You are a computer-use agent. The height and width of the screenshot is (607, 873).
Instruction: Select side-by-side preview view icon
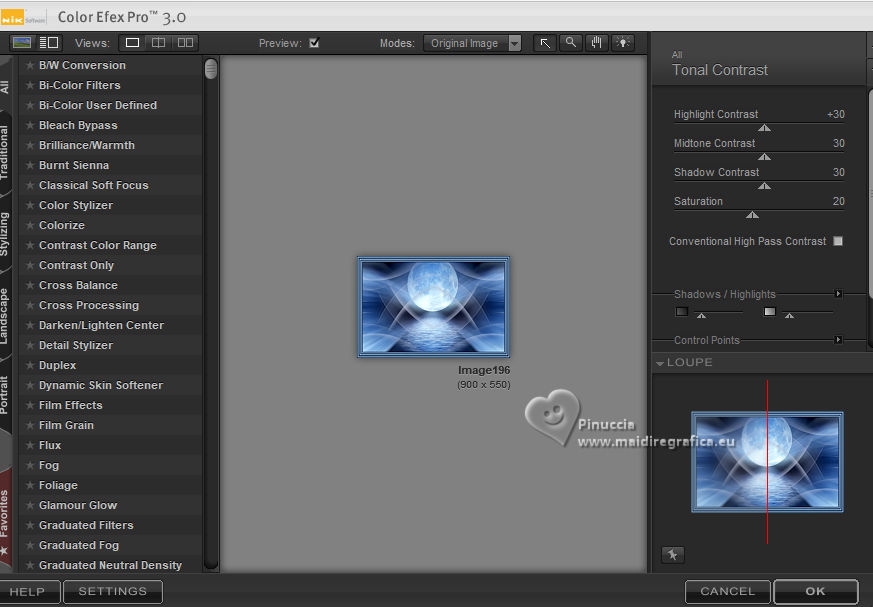[185, 43]
